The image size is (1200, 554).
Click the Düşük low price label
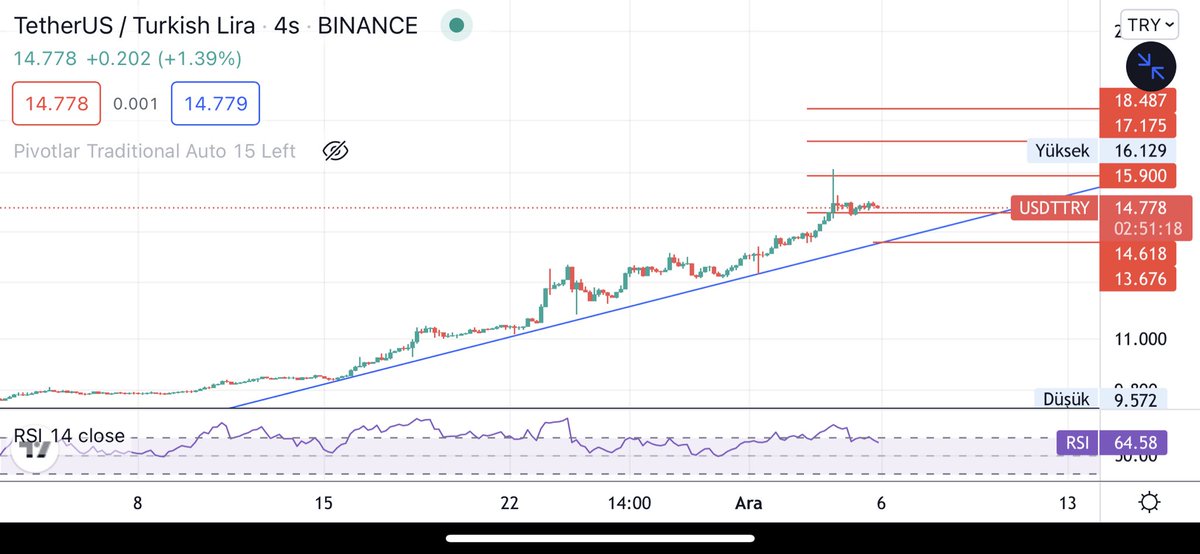pyautogui.click(x=1066, y=399)
